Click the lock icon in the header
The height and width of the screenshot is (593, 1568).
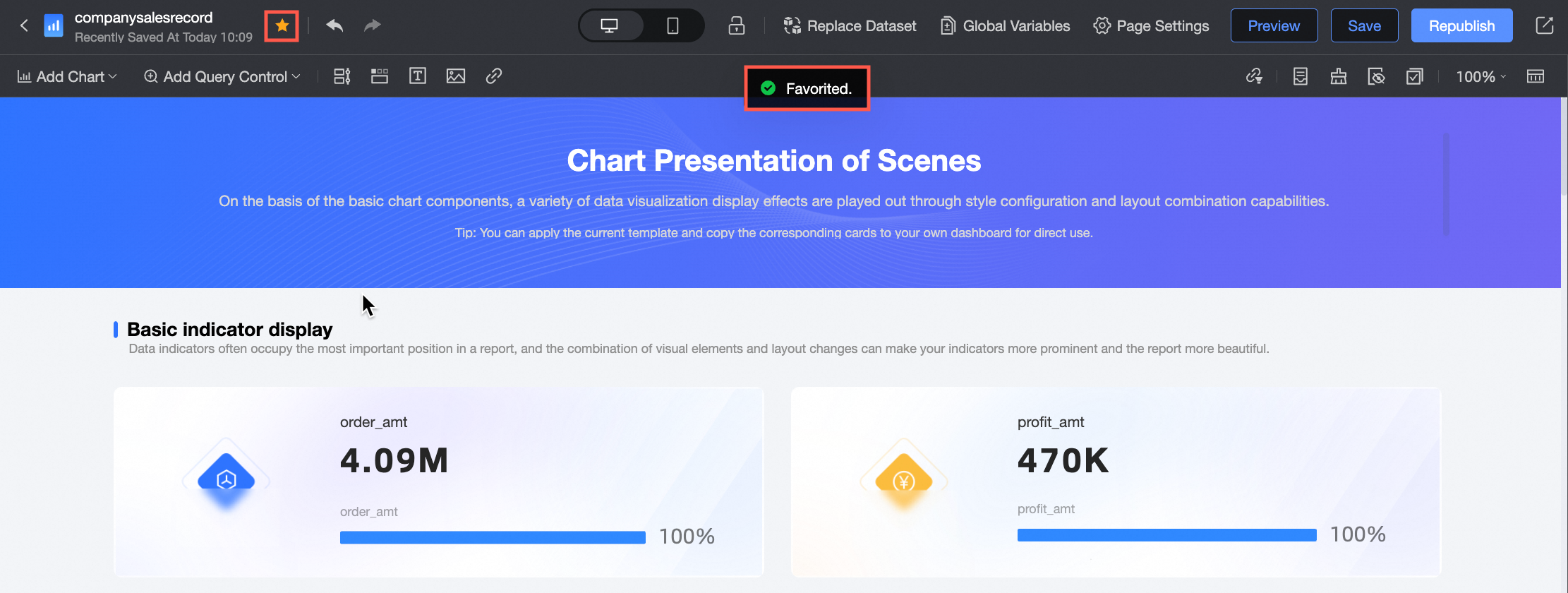[736, 26]
